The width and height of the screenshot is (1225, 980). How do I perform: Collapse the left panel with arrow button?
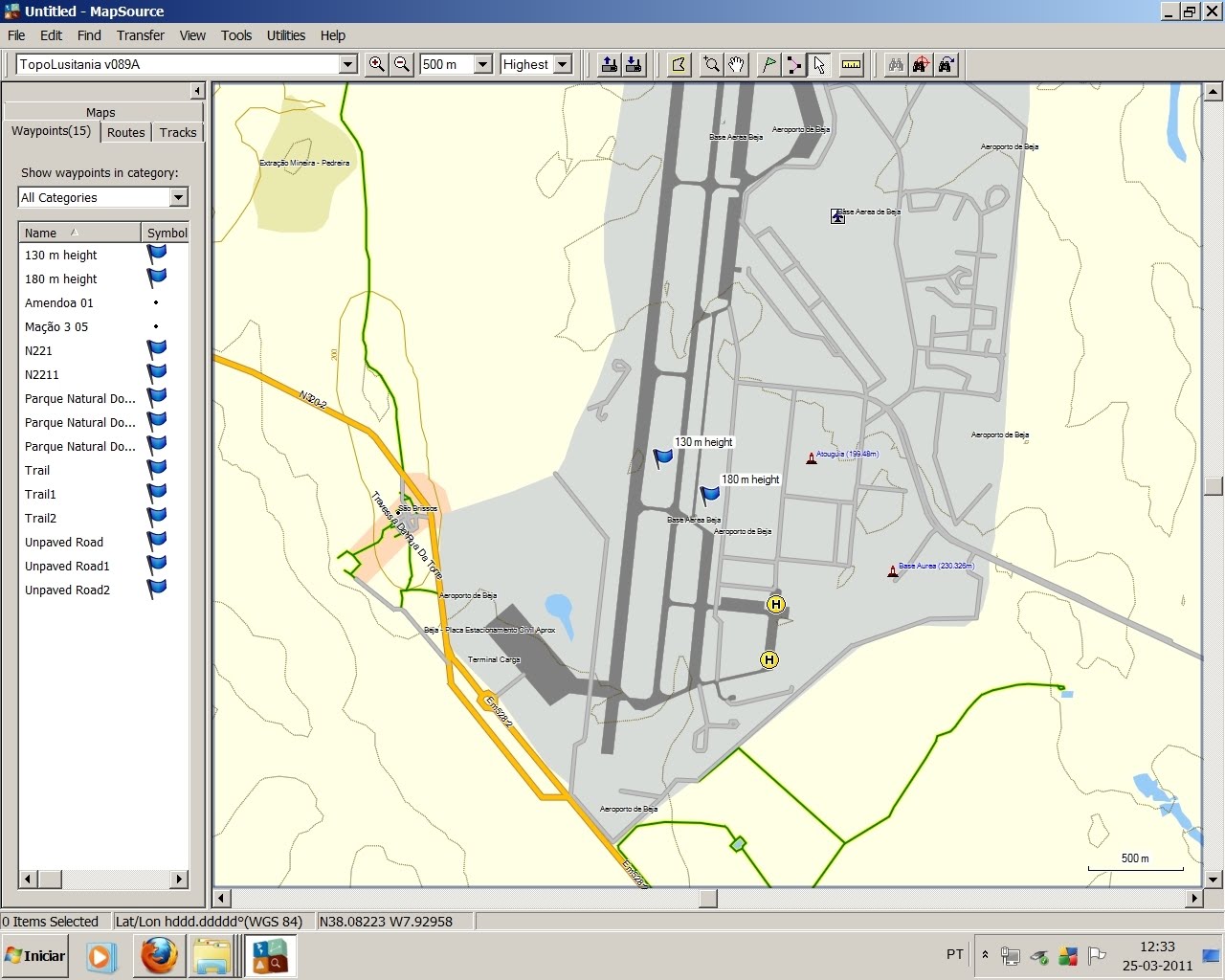[x=197, y=91]
